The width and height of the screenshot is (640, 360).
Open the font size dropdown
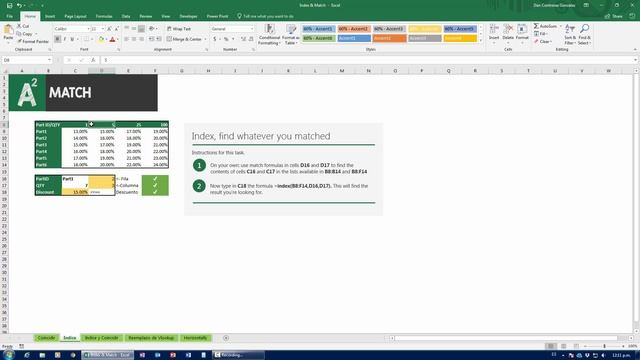(103, 29)
